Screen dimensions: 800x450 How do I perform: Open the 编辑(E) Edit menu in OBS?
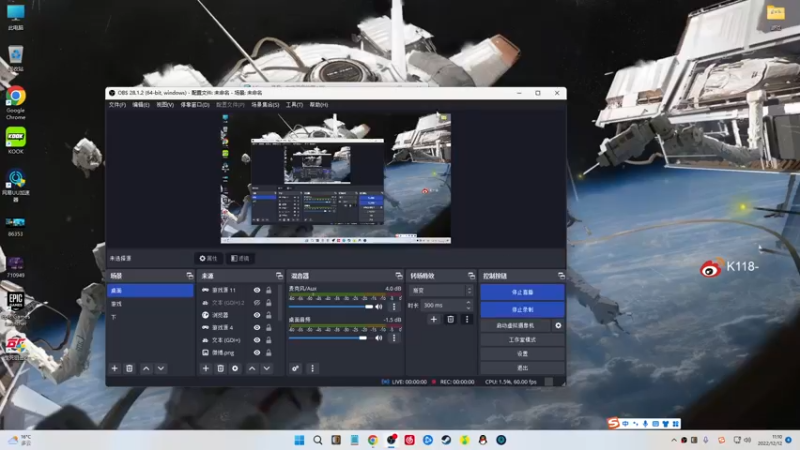click(x=141, y=105)
